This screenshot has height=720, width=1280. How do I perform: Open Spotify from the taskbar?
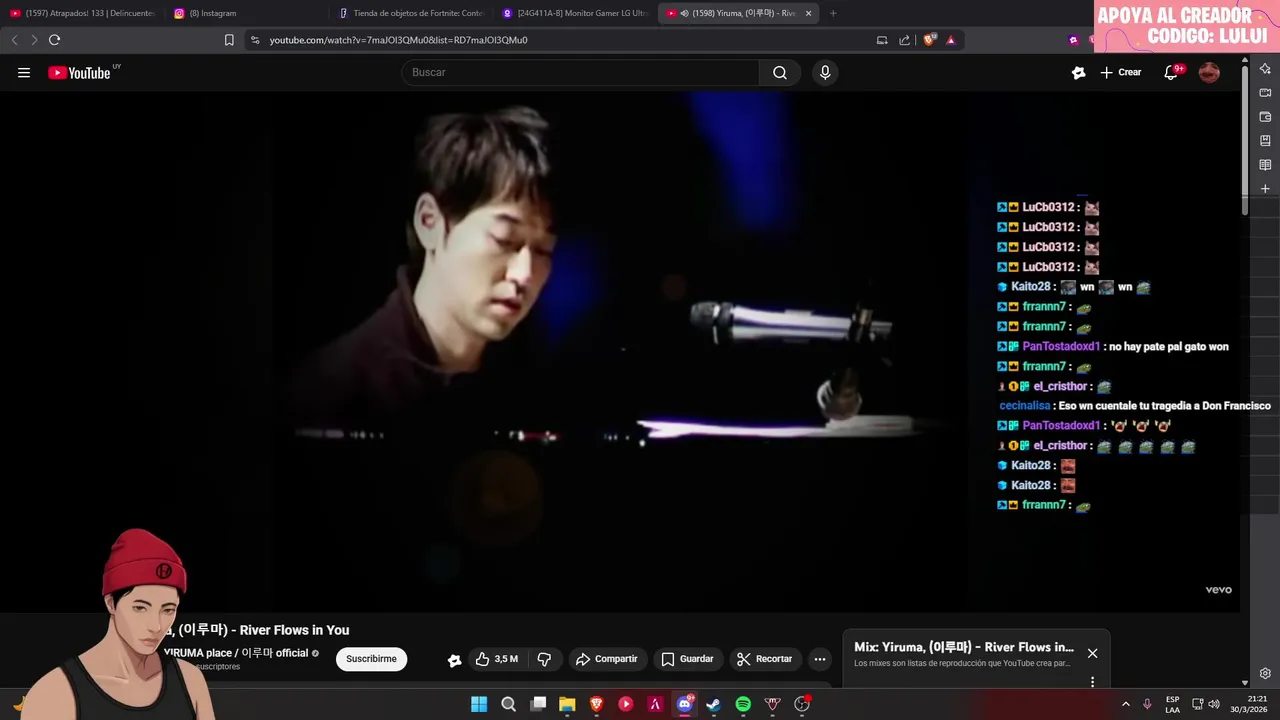pyautogui.click(x=743, y=704)
